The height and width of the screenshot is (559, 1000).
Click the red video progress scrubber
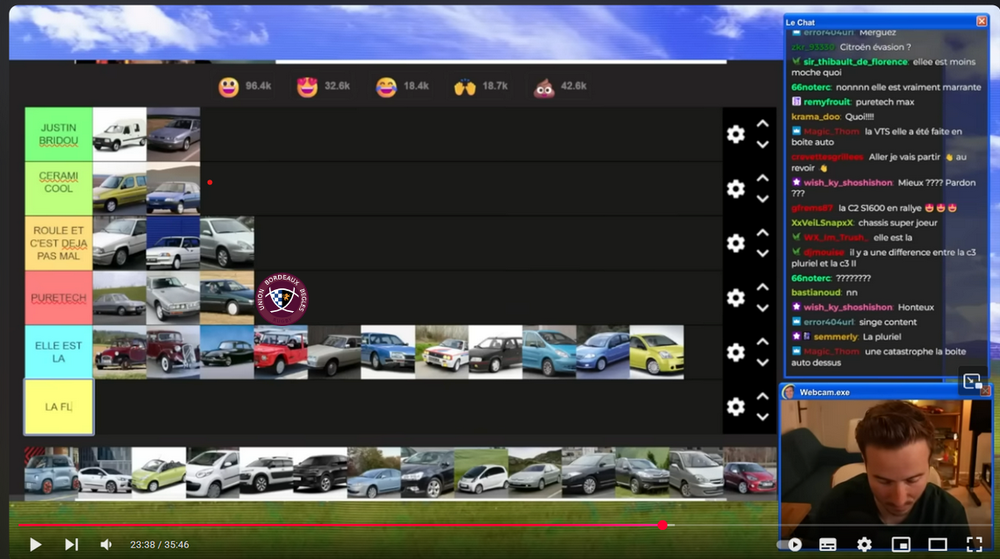click(663, 525)
